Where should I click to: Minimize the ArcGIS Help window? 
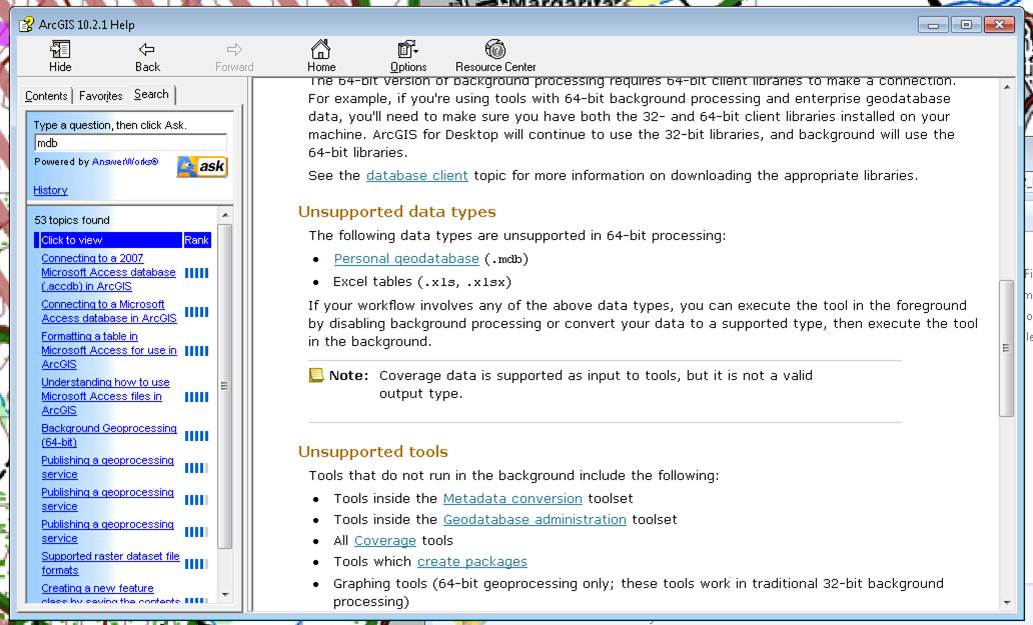933,25
